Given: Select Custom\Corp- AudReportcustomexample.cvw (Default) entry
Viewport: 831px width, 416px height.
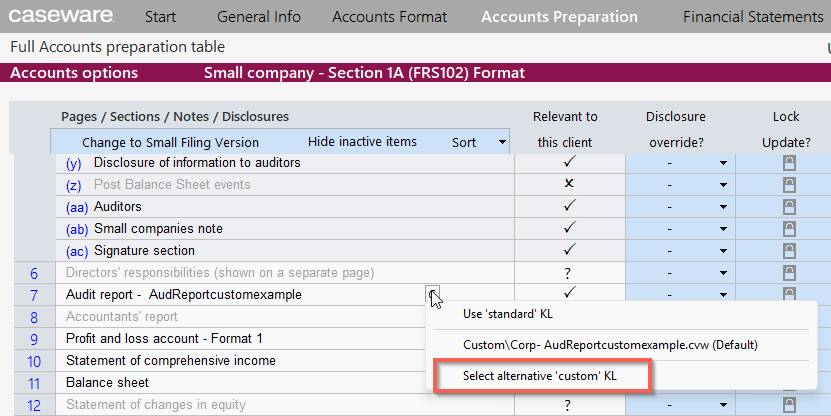Looking at the screenshot, I should pyautogui.click(x=610, y=345).
